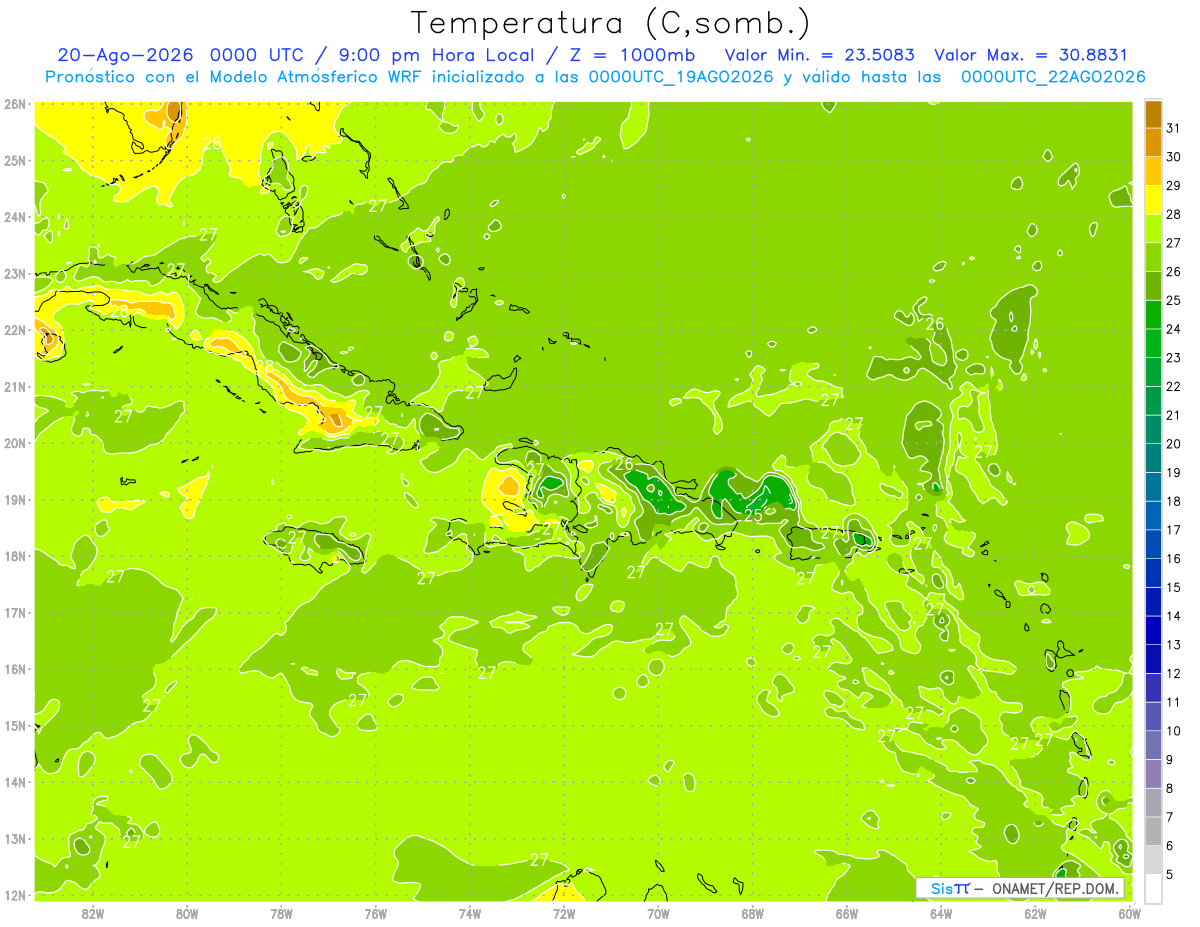Click the 24N latitude axis label
This screenshot has height=927, width=1200.
tap(15, 217)
